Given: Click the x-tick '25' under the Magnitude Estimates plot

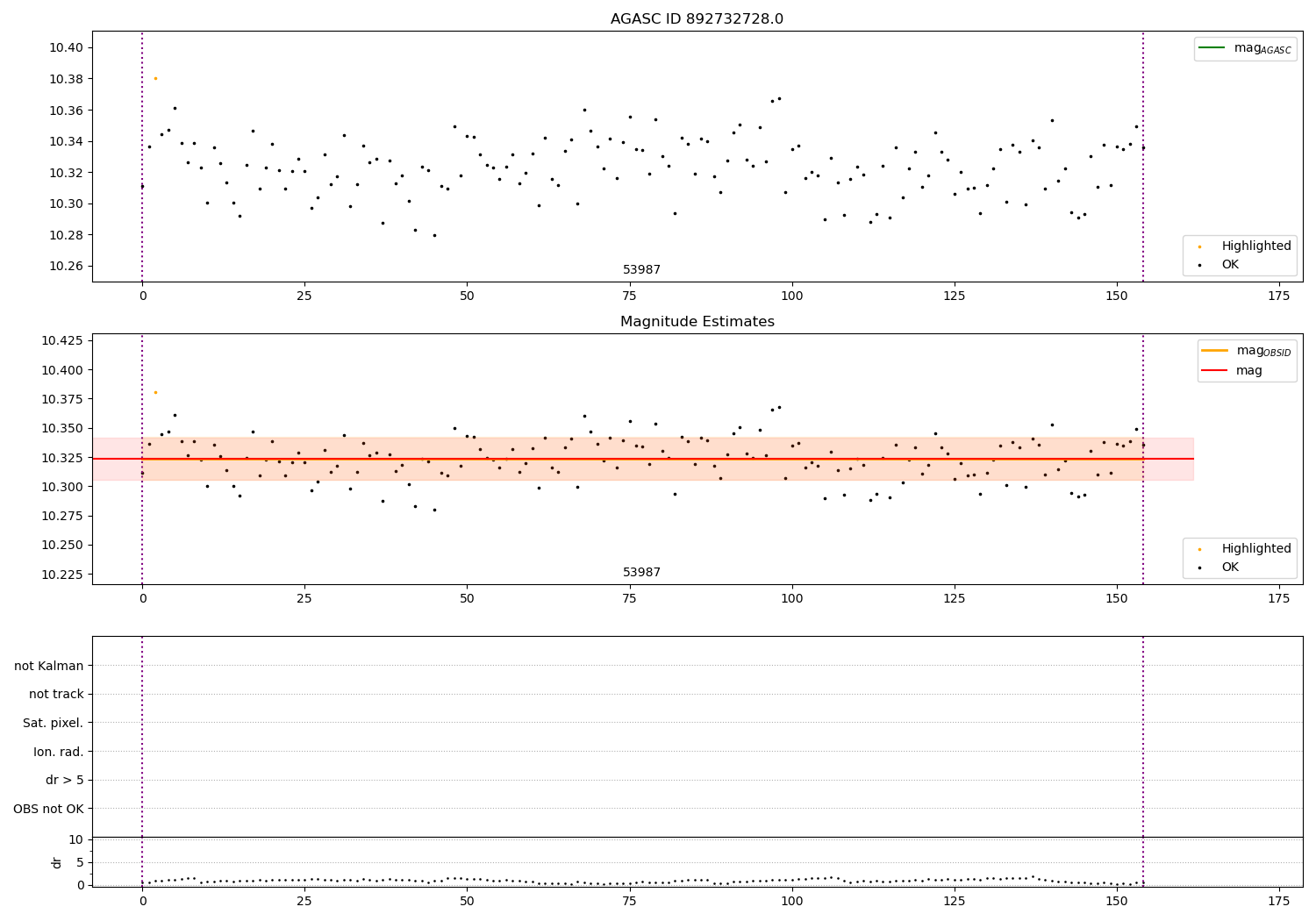Looking at the screenshot, I should 304,599.
